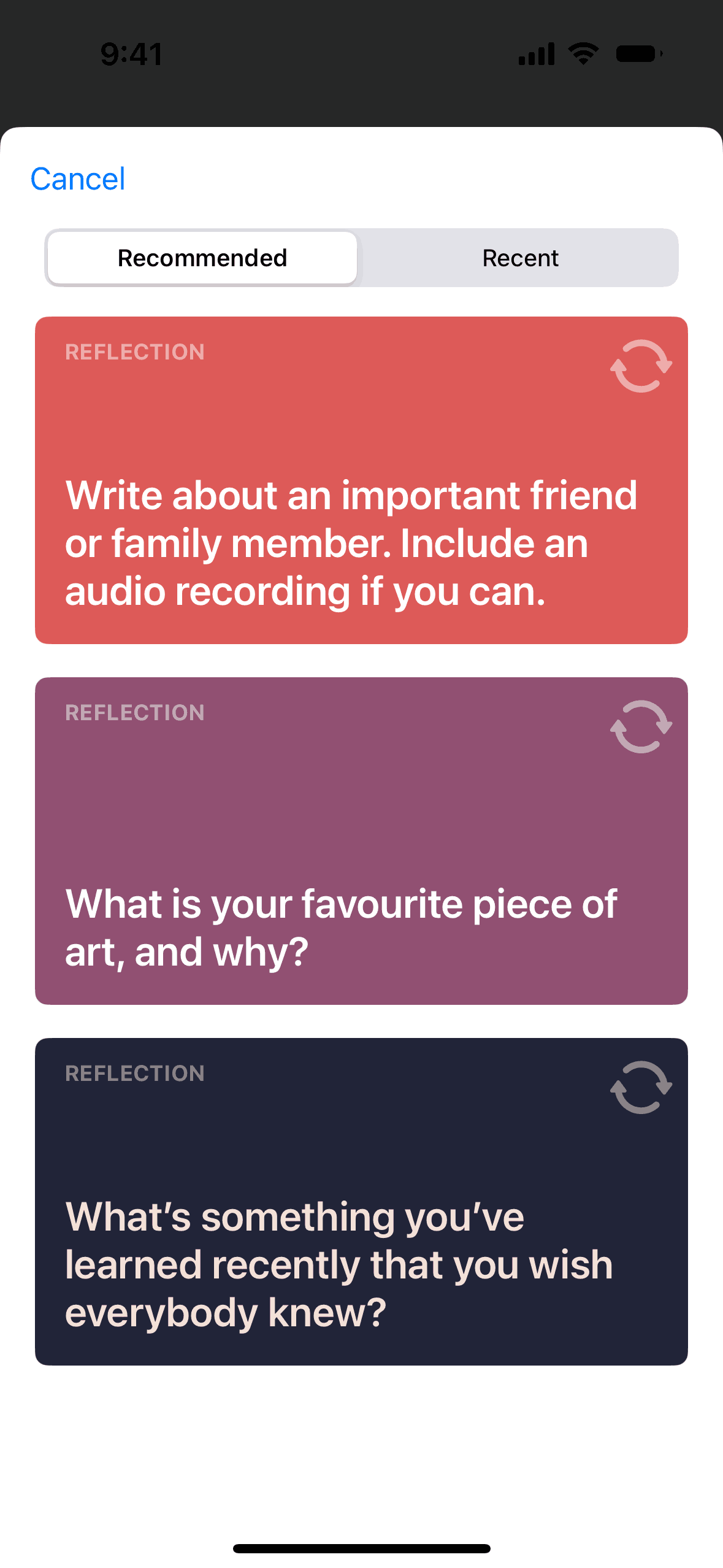Viewport: 723px width, 1568px height.
Task: Tap the REFLECTION label on red card
Action: point(135,352)
